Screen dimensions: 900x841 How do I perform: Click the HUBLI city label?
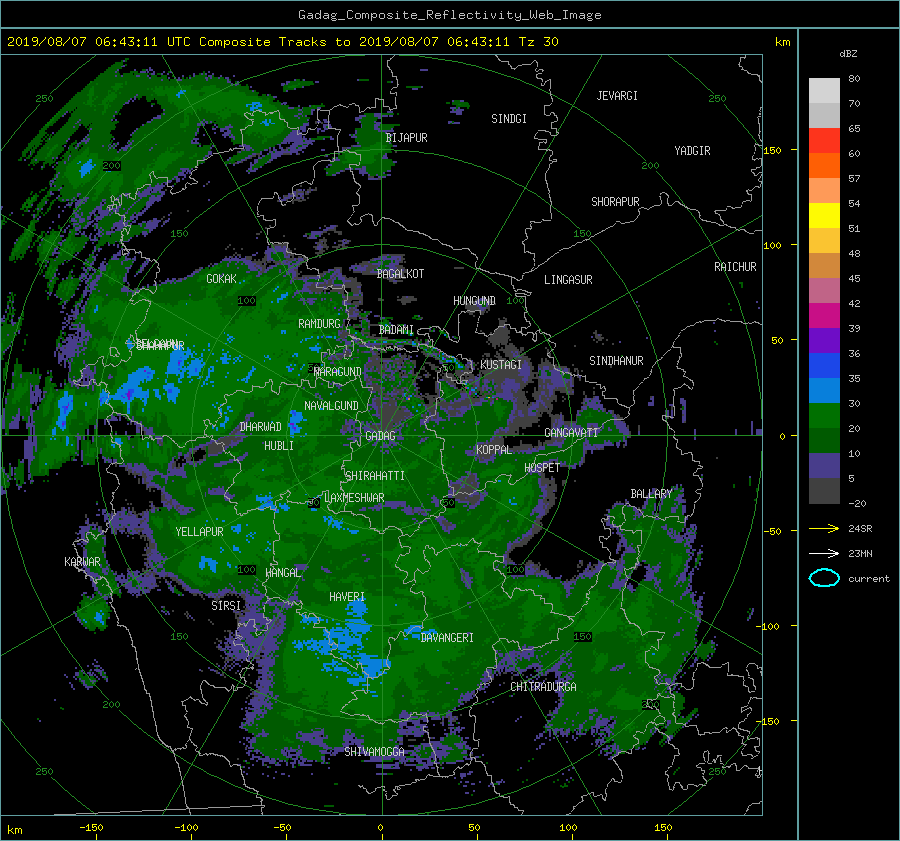[x=279, y=446]
